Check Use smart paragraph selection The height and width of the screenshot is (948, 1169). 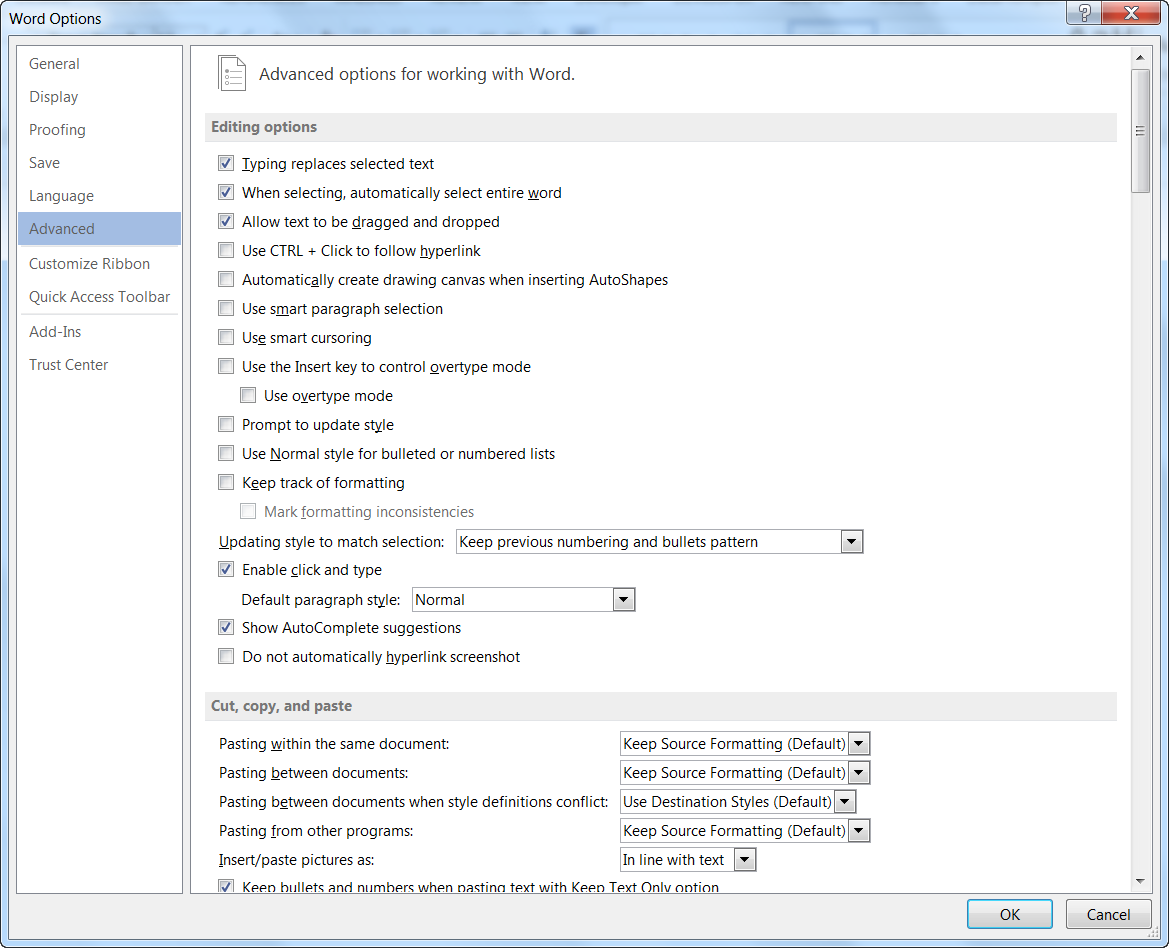click(x=226, y=309)
